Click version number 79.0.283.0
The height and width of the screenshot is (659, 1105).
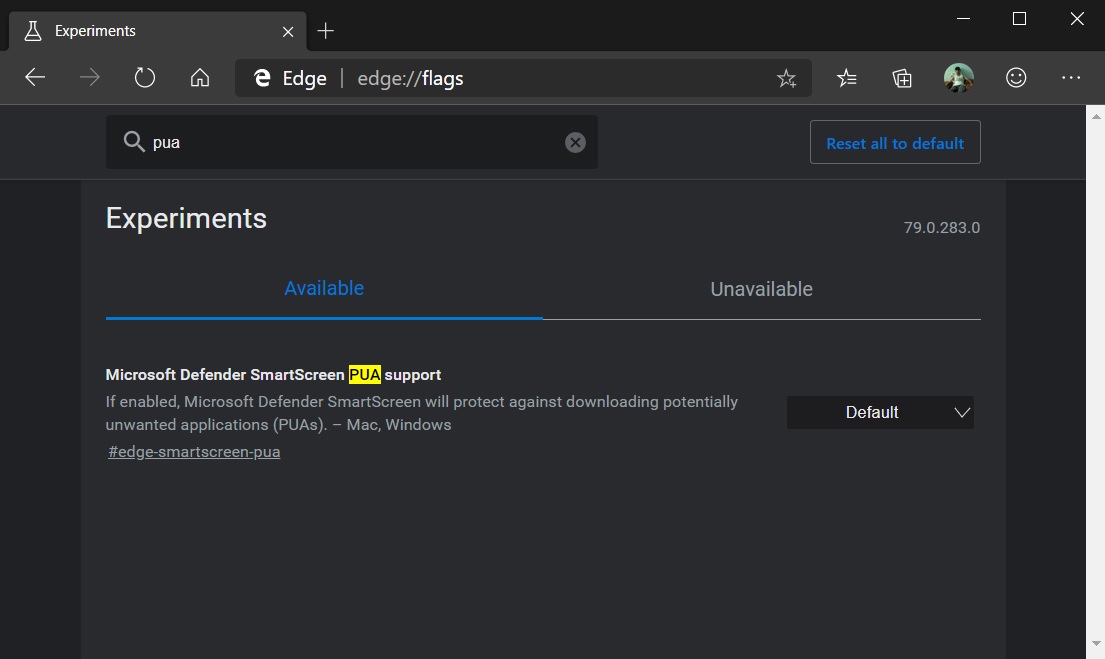click(942, 228)
